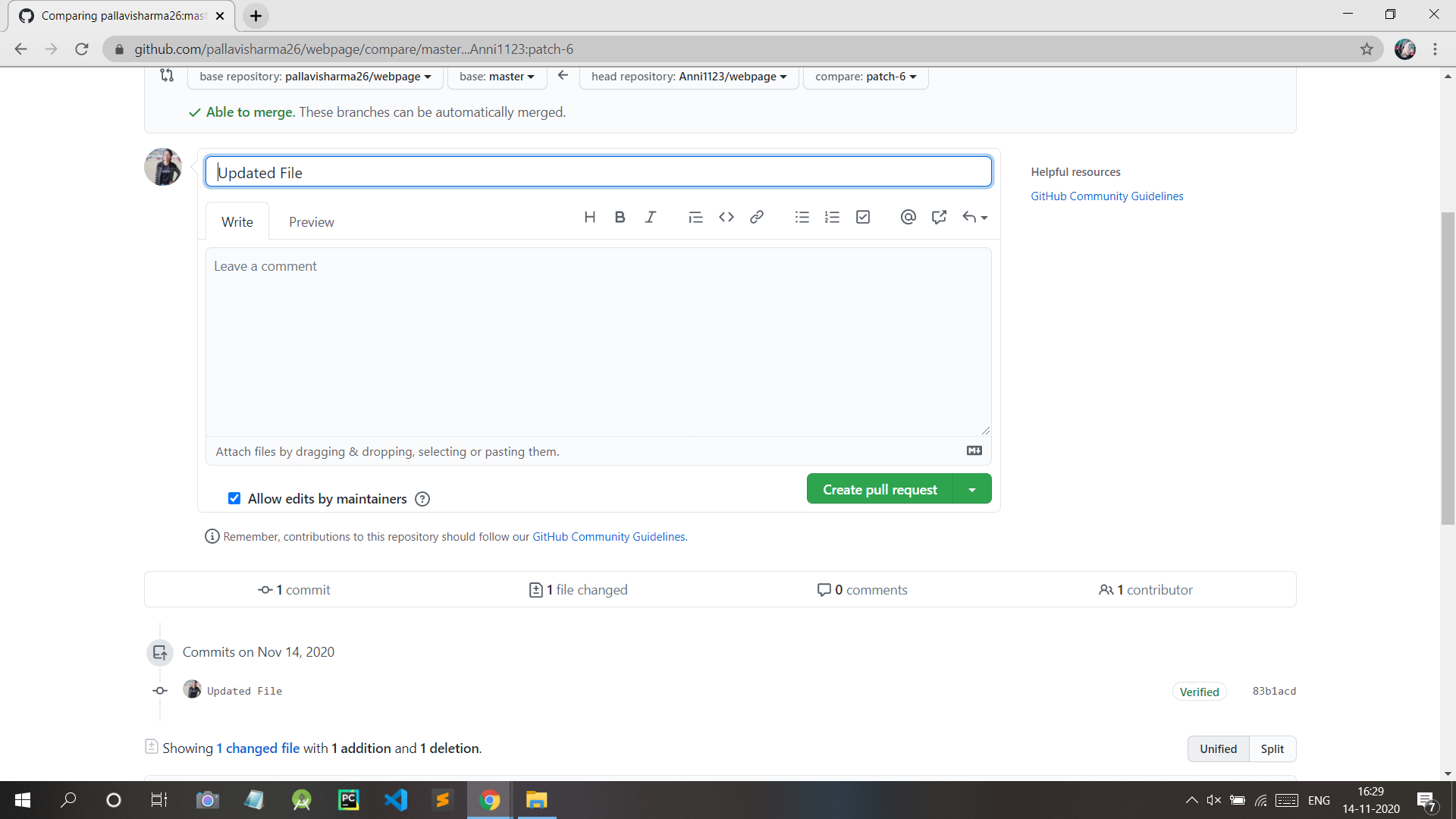Reference an issue or pull request
The image size is (1456, 819).
tap(939, 218)
